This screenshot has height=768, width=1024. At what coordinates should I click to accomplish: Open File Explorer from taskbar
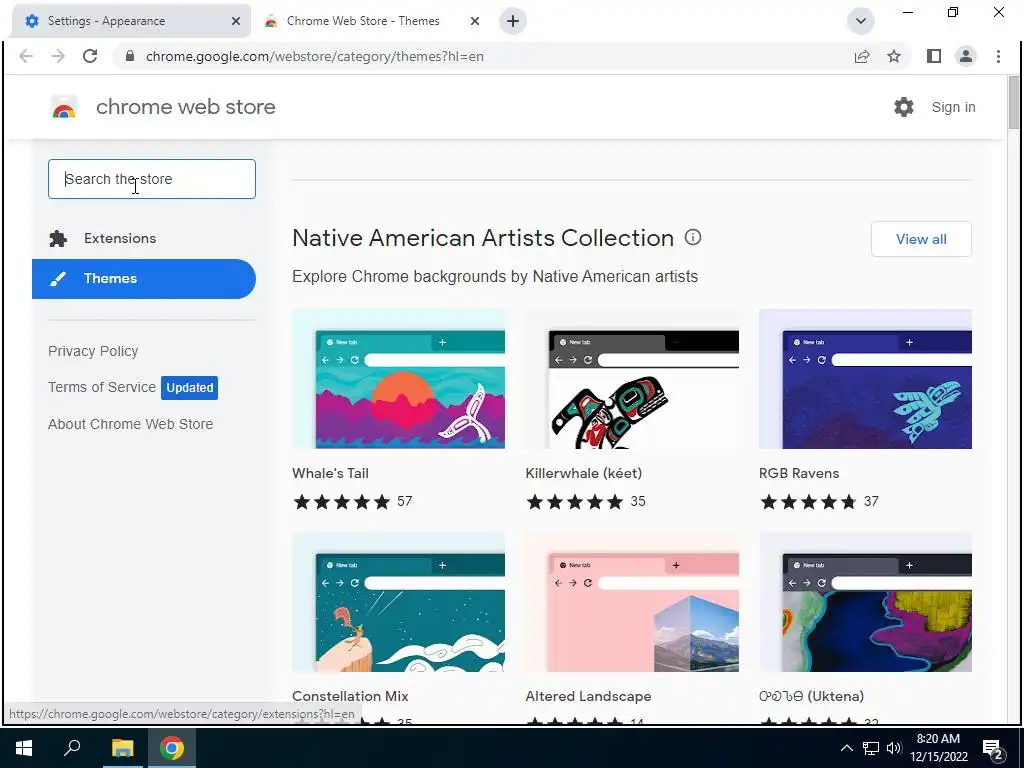[x=122, y=748]
